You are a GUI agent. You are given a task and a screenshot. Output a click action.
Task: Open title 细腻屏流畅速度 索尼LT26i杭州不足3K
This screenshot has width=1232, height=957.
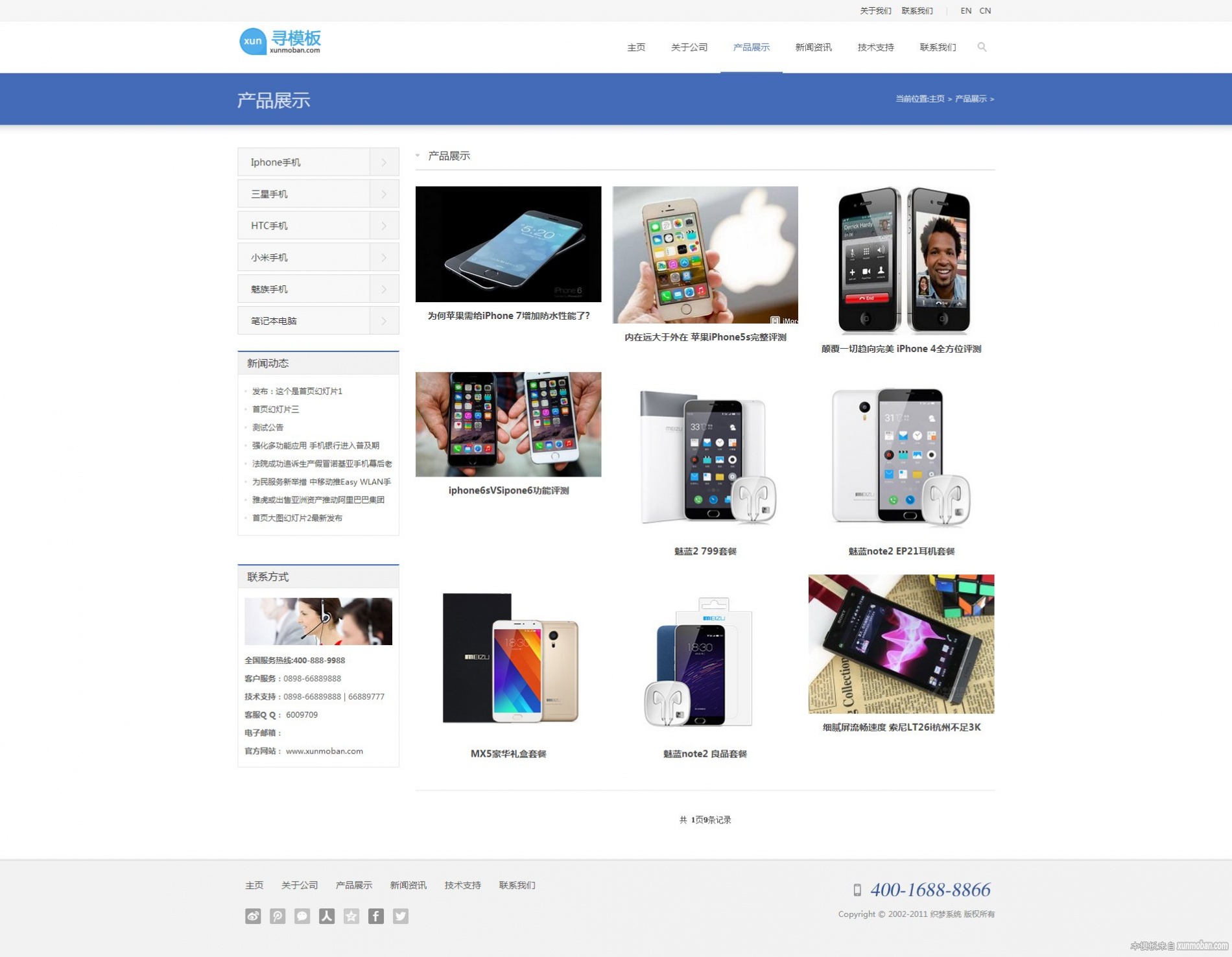coord(901,727)
